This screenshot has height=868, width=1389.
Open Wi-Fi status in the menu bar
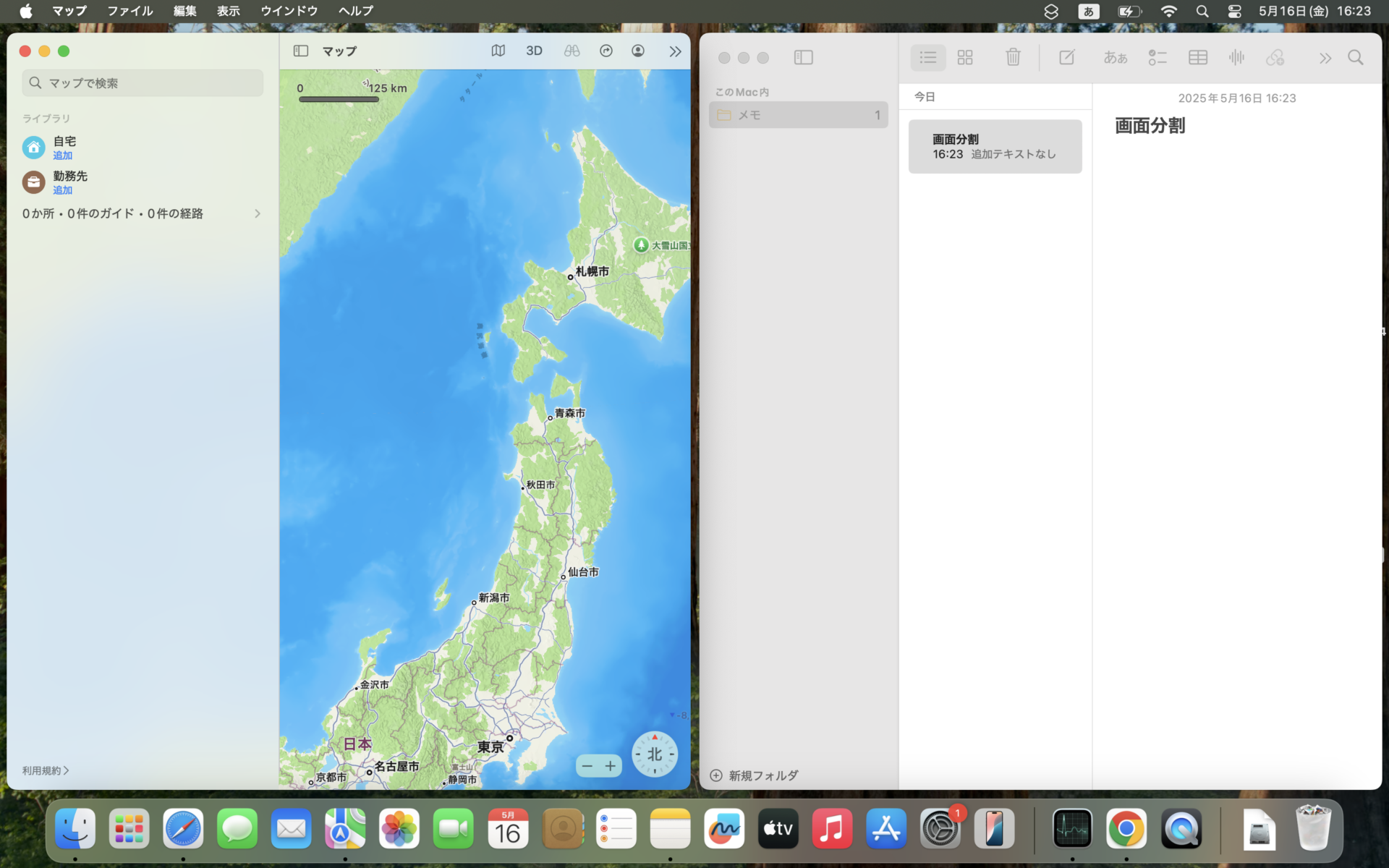pos(1168,11)
